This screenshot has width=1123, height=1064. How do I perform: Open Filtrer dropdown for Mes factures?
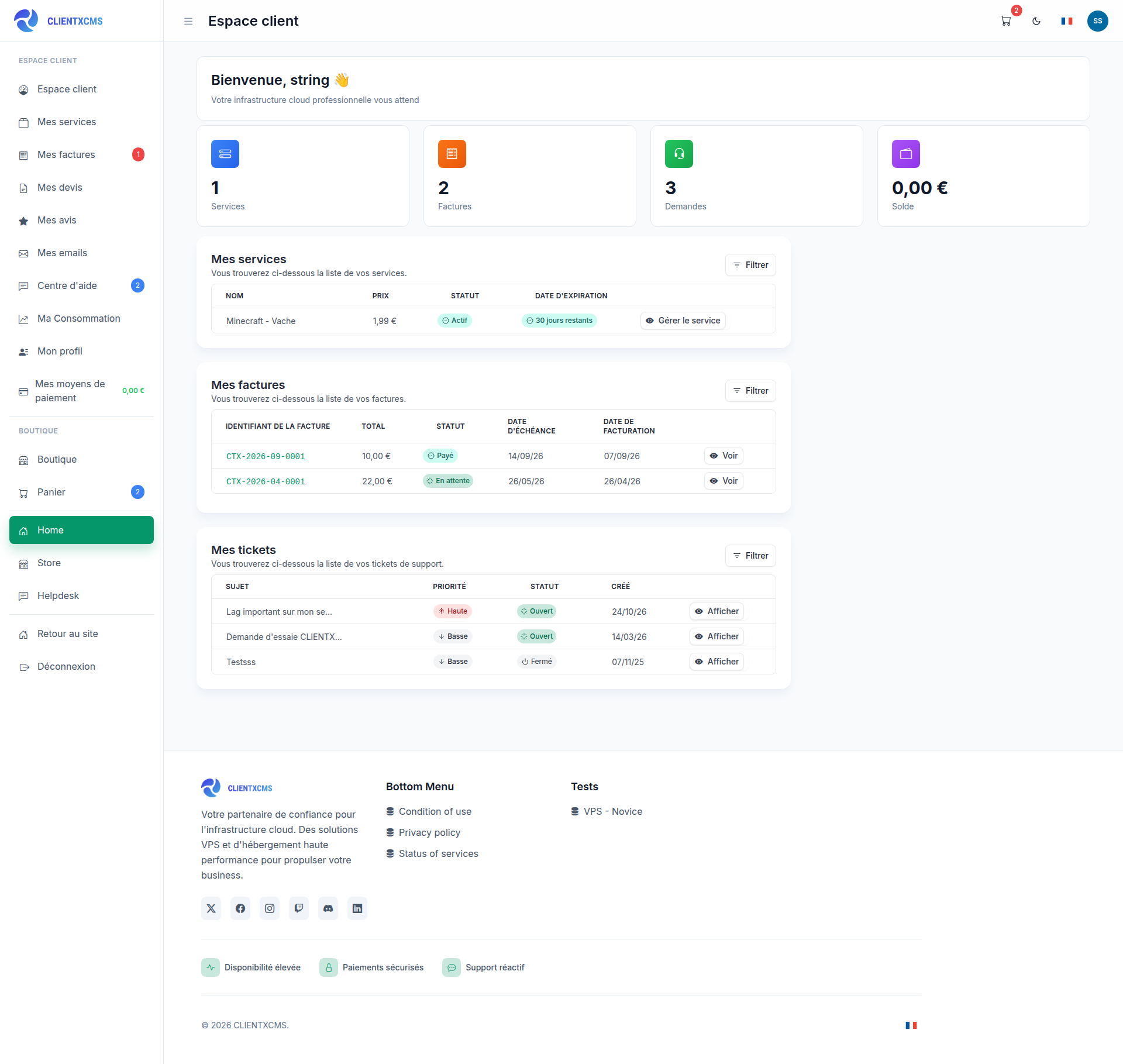pyautogui.click(x=750, y=391)
